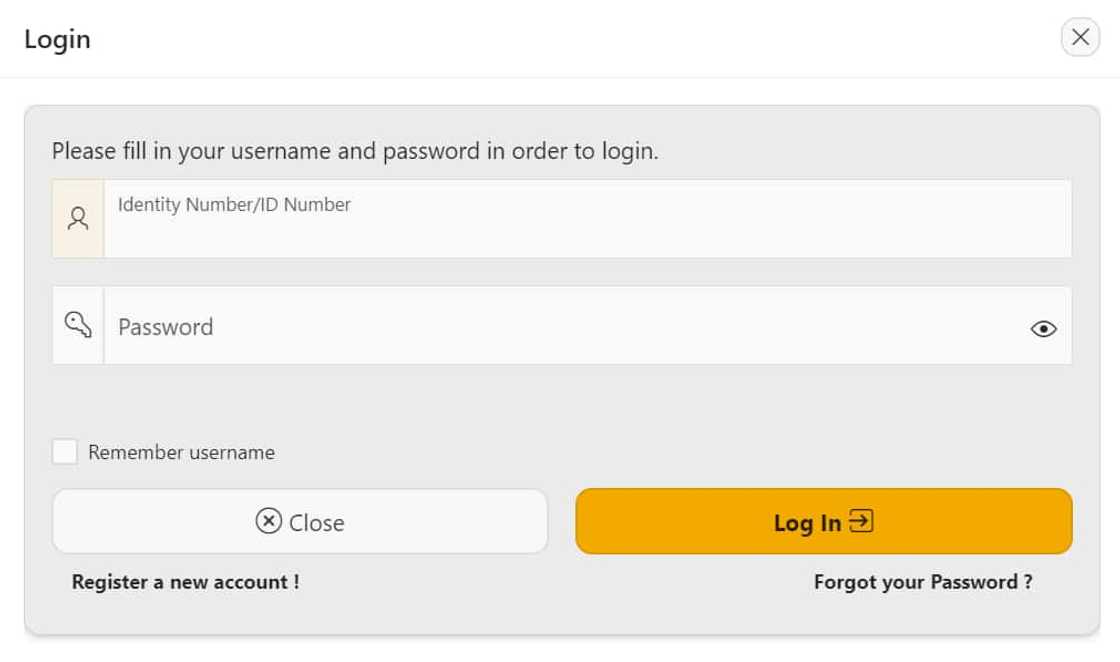Focus the Identity Number/ID Number field
This screenshot has width=1120, height=662.
coord(587,228)
